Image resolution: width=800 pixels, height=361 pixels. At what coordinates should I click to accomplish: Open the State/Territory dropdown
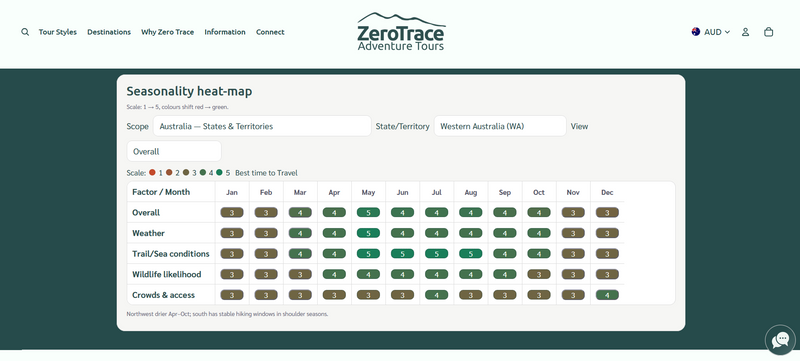pos(500,126)
